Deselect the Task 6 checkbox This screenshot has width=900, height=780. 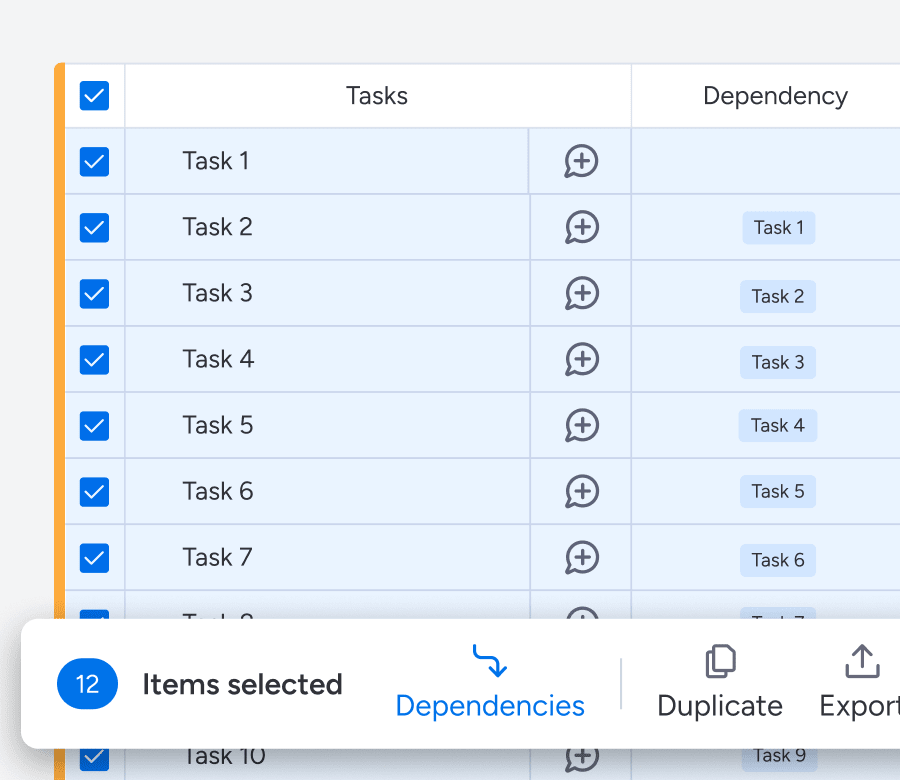(94, 491)
